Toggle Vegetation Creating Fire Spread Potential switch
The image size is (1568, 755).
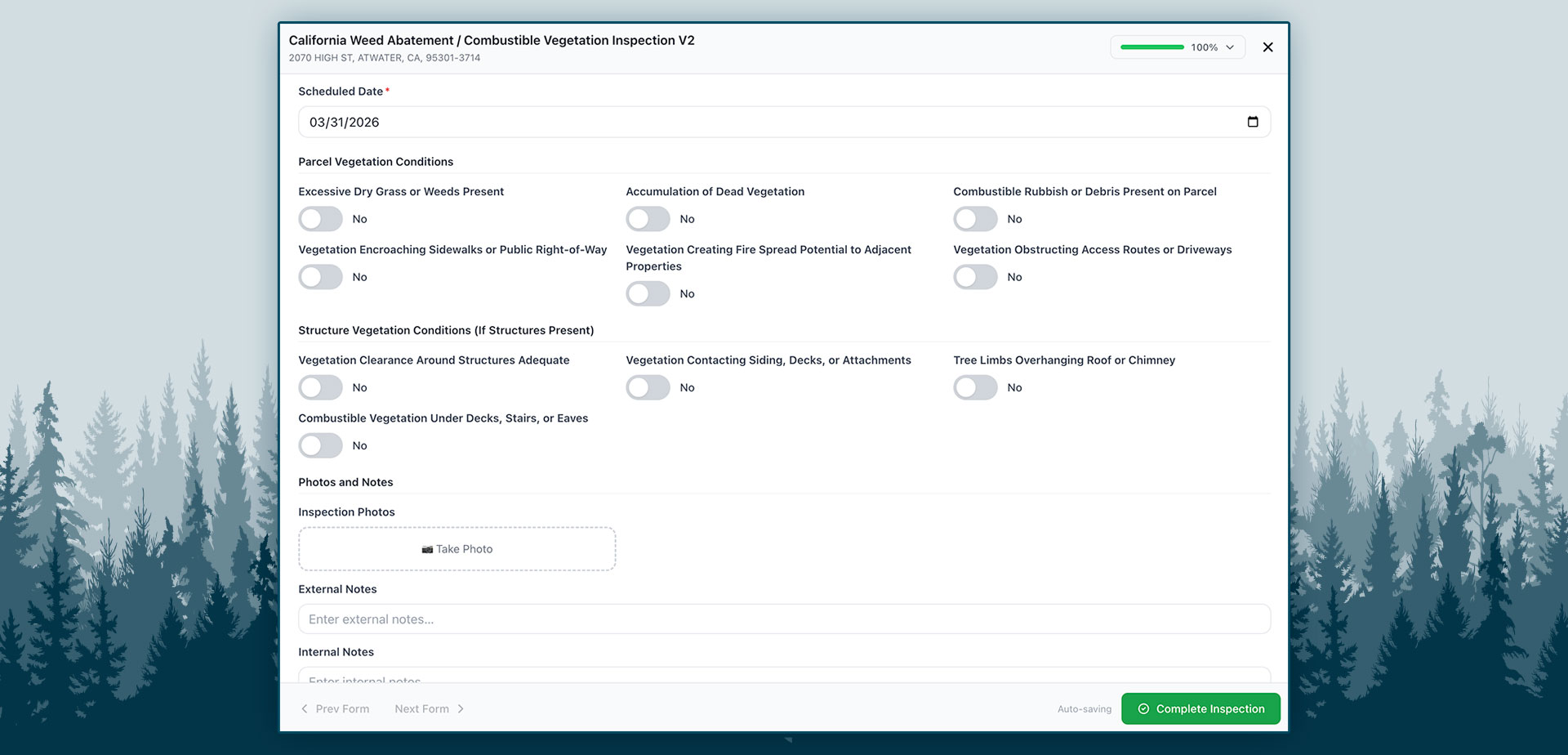pyautogui.click(x=648, y=293)
